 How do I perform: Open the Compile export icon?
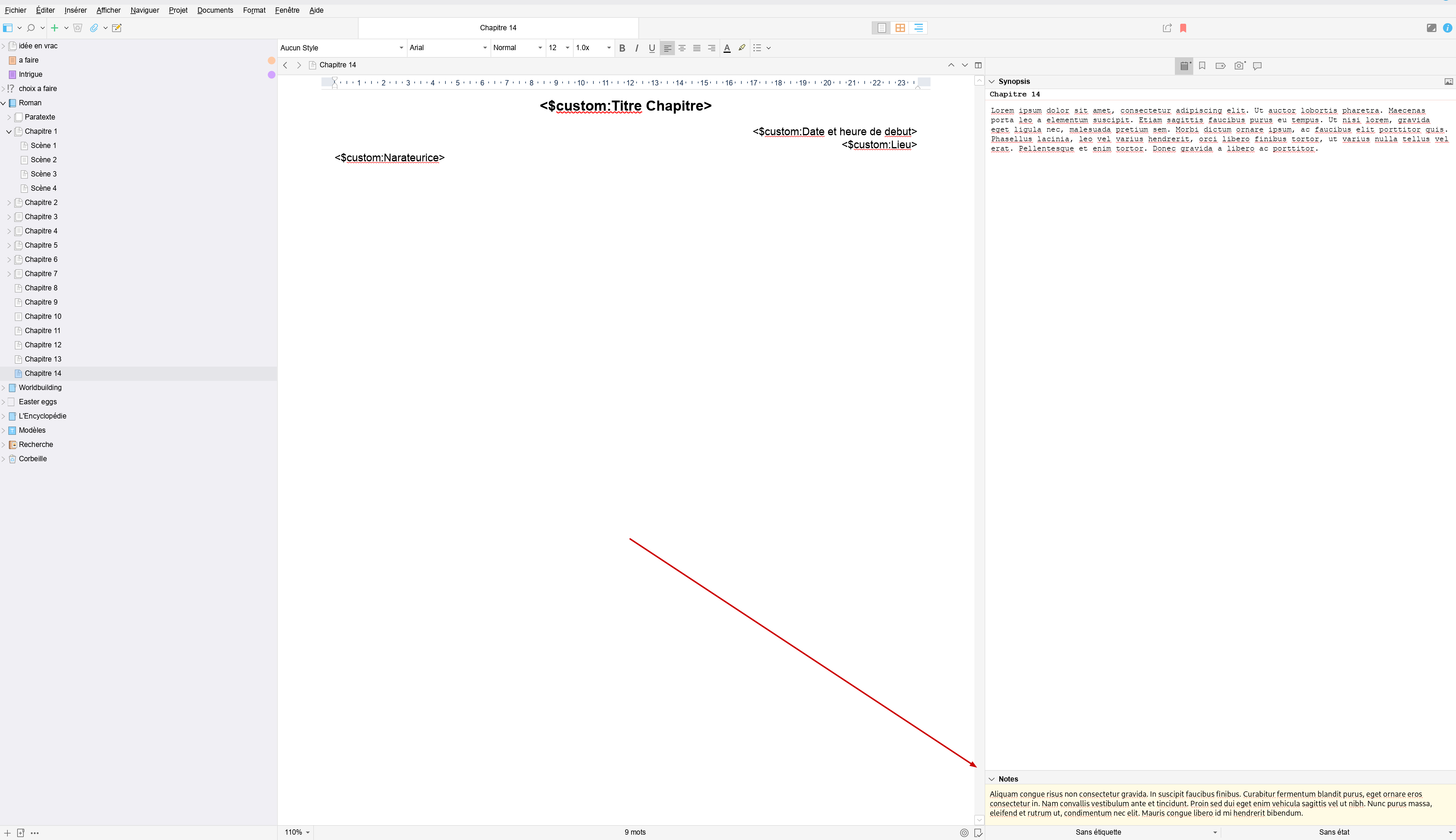coord(1167,28)
